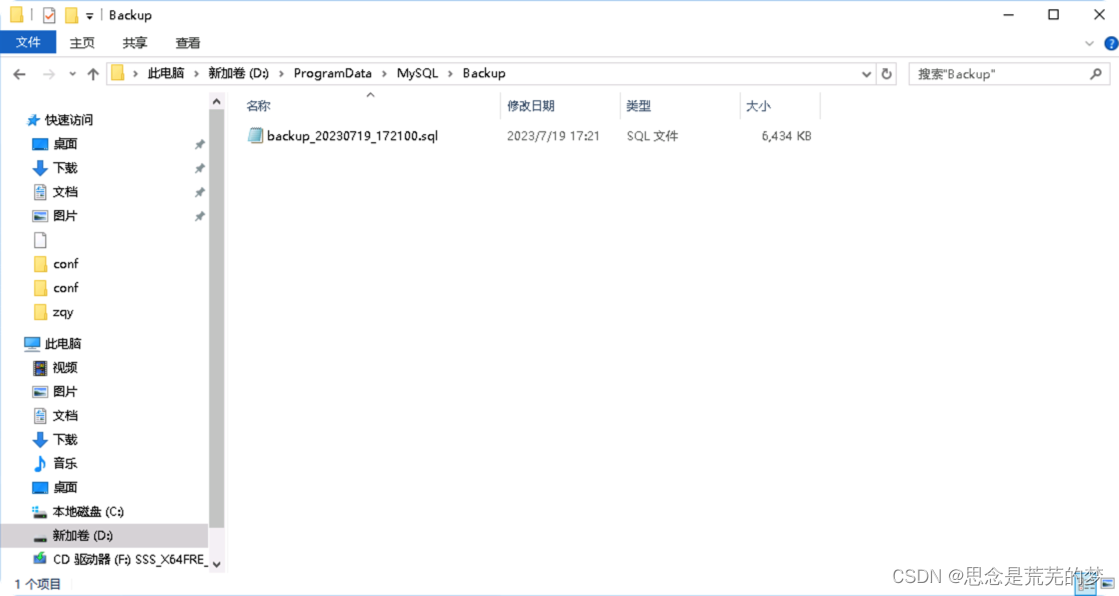Click navigation pane scrollbar down arrow
1119x596 pixels.
click(216, 564)
